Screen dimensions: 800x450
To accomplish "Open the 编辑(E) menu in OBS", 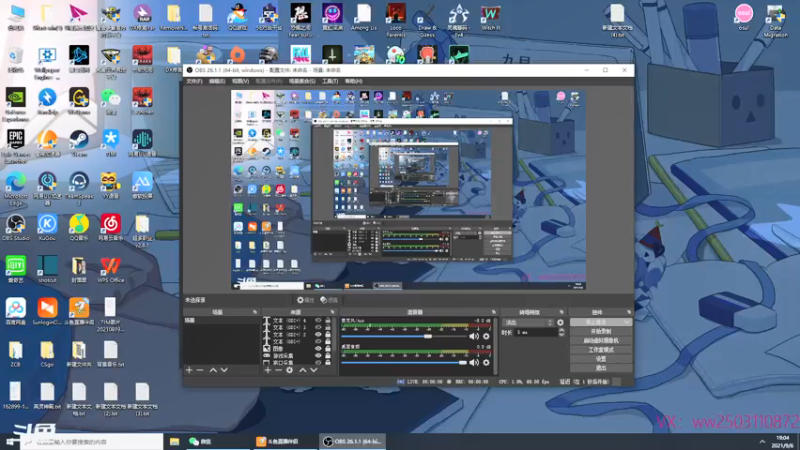I will (x=217, y=81).
